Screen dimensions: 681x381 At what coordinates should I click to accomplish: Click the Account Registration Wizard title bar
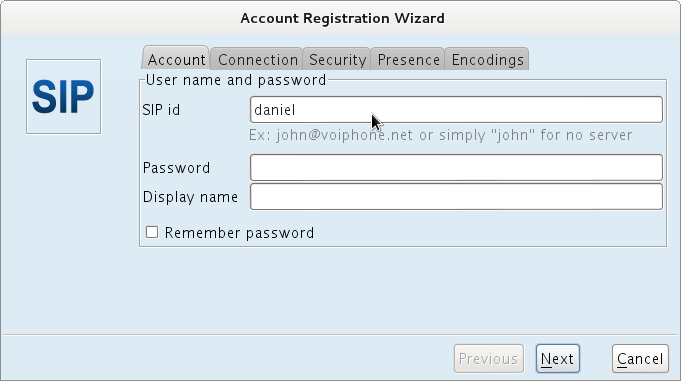click(340, 18)
